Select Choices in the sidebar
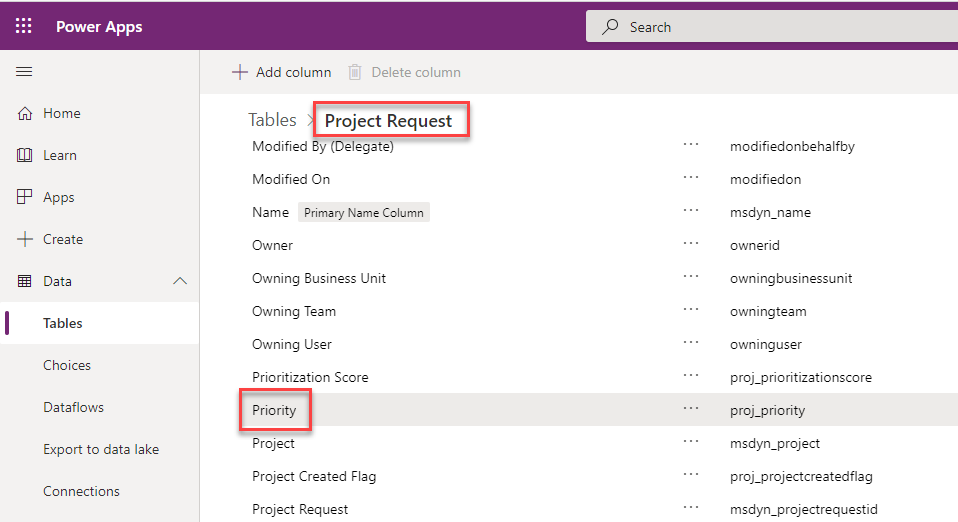This screenshot has width=958, height=522. tap(67, 366)
